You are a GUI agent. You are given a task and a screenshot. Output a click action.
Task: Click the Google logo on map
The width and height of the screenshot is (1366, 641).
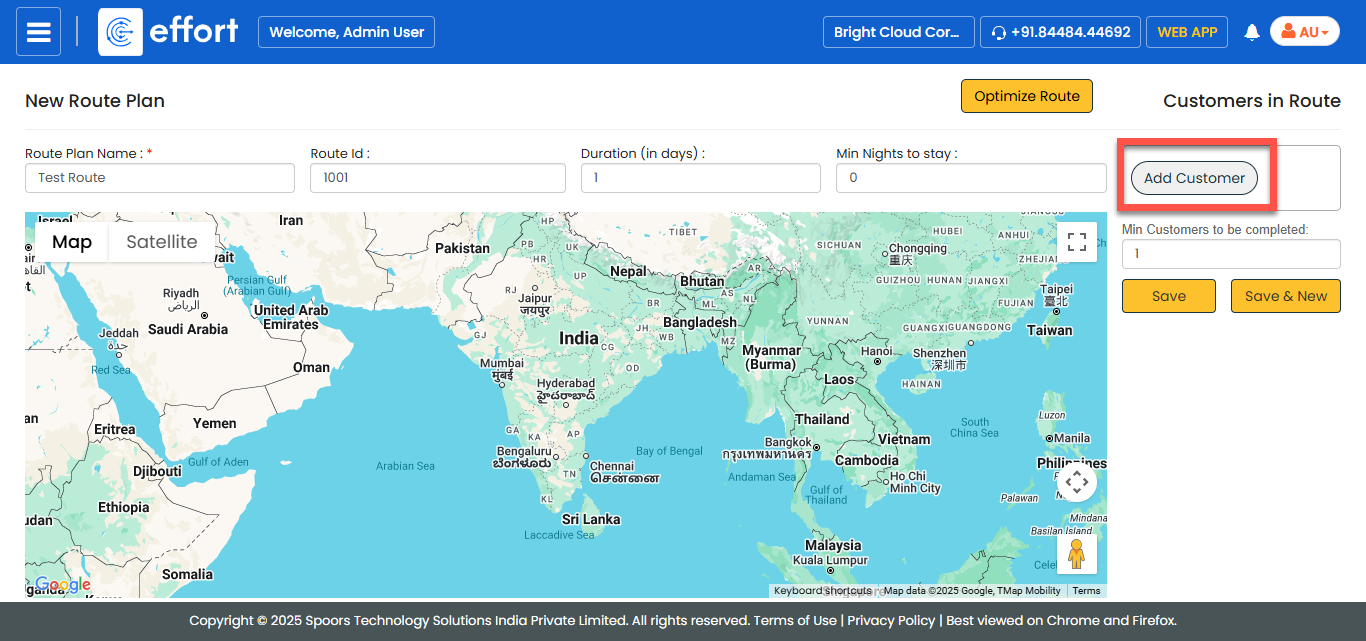pos(62,585)
